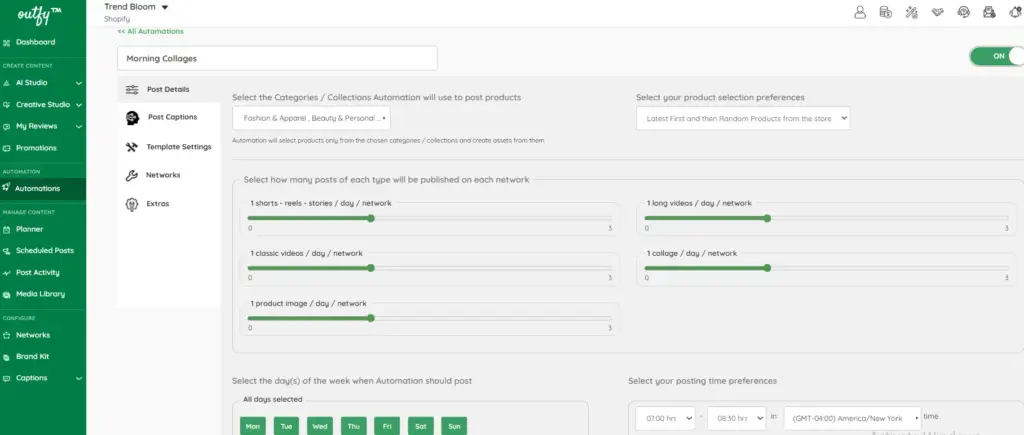Image resolution: width=1024 pixels, height=435 pixels.
Task: Click the Media Library icon
Action: pos(7,295)
